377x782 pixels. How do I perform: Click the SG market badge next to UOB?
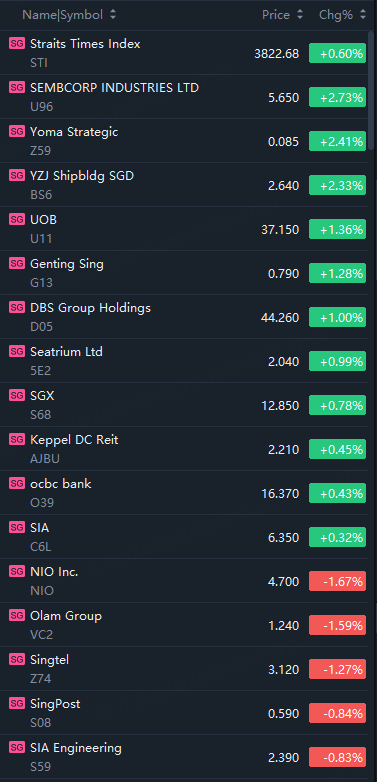pos(17,219)
